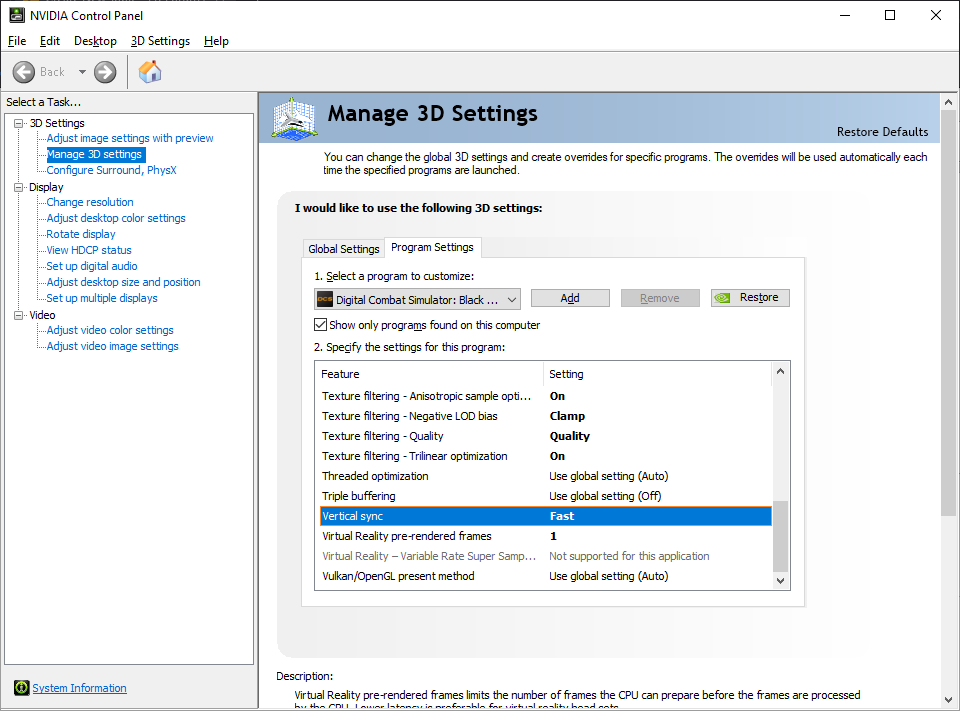Select 'Texture filtering - Trilinear optimization' row

click(x=546, y=456)
